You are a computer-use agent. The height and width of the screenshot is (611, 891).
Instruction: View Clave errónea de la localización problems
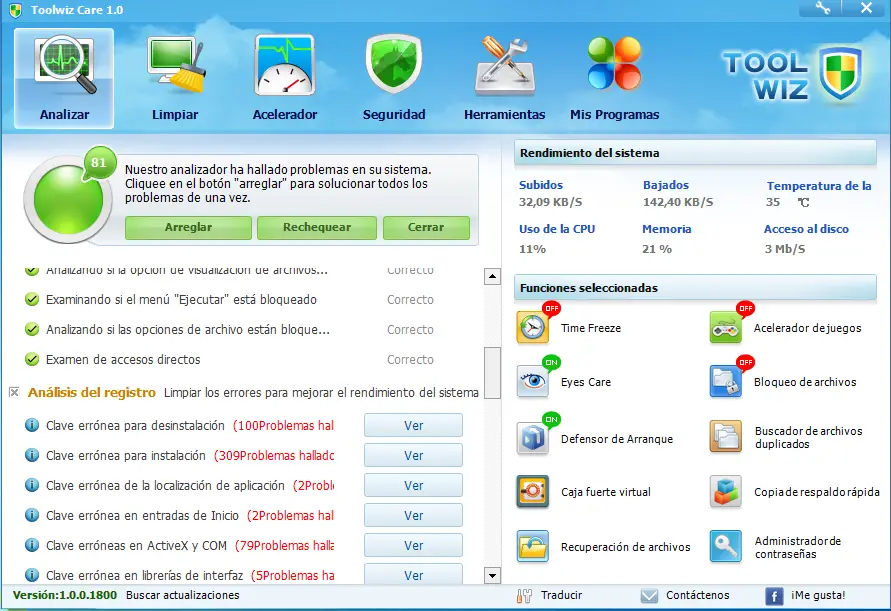tap(413, 485)
